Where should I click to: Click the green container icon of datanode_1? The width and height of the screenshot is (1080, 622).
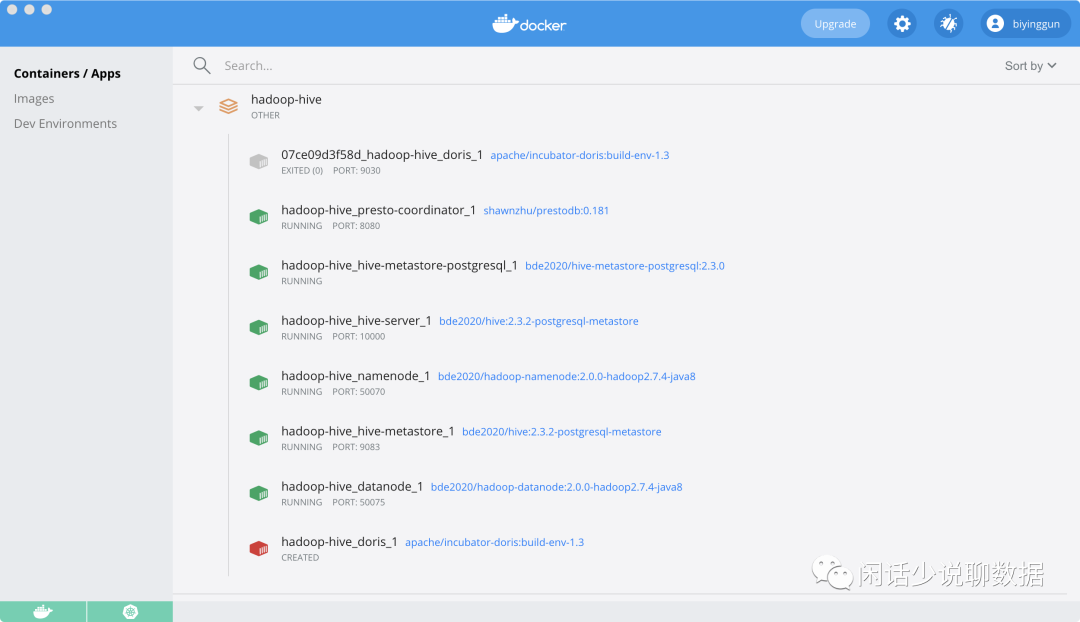259,493
